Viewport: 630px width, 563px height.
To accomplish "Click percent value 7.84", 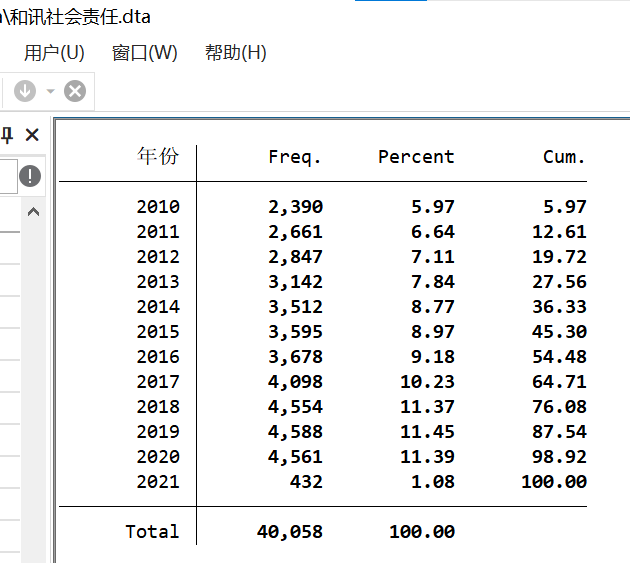I will [x=433, y=282].
